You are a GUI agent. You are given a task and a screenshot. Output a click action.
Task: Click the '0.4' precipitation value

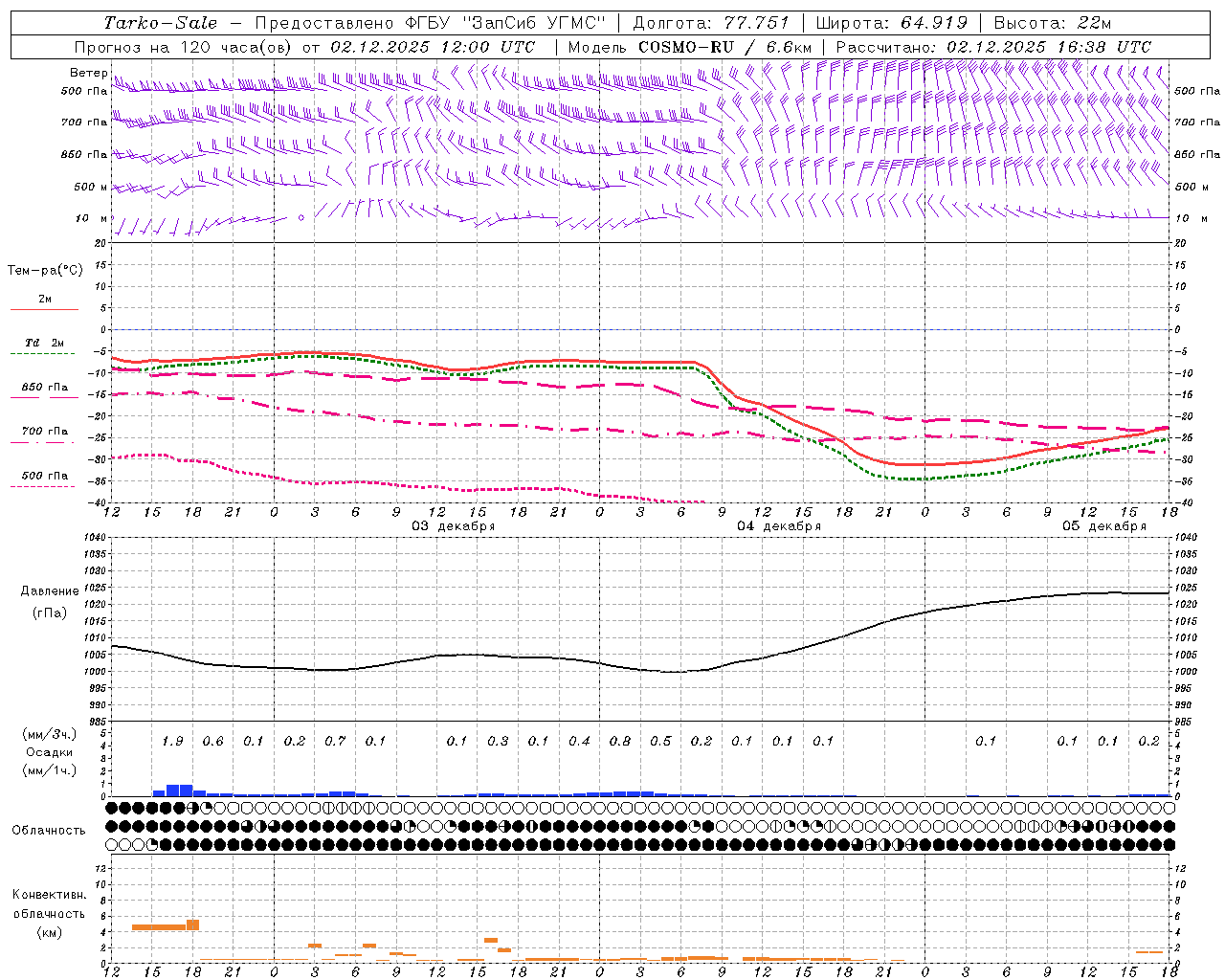(x=579, y=741)
